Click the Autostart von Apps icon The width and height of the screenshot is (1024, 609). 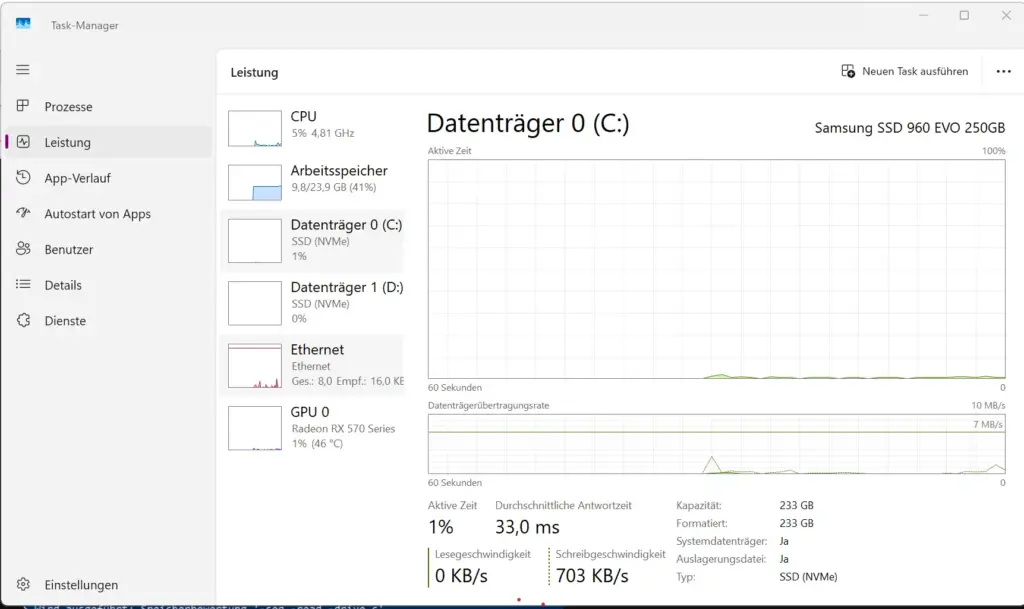[x=23, y=213]
